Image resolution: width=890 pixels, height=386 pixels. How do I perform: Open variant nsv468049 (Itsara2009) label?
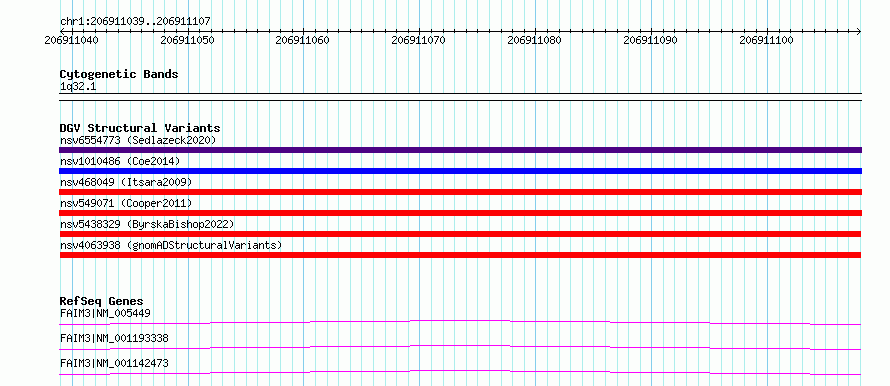(x=126, y=182)
